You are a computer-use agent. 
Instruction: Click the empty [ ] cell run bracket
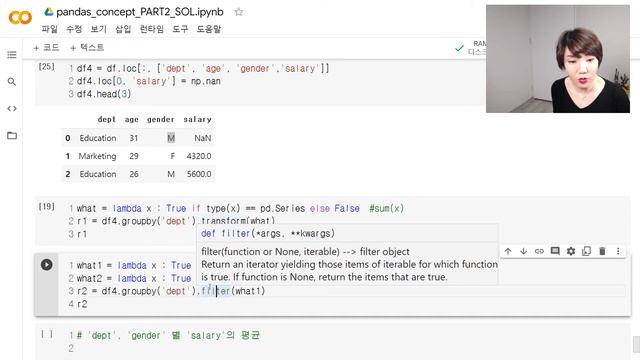click(x=47, y=334)
